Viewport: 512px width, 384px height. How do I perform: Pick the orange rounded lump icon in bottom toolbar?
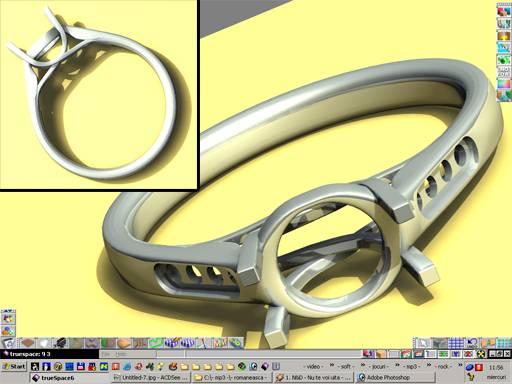coord(124,343)
